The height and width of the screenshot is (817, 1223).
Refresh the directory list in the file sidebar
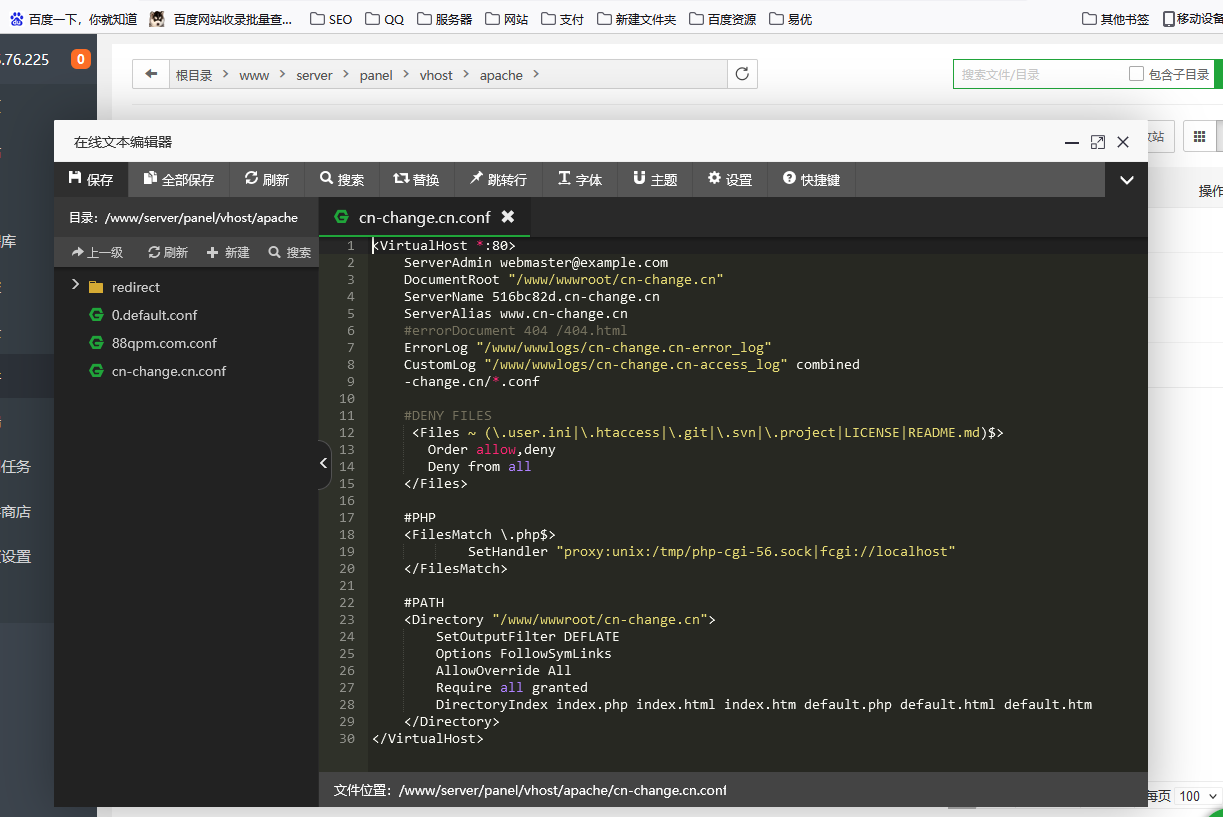point(168,253)
